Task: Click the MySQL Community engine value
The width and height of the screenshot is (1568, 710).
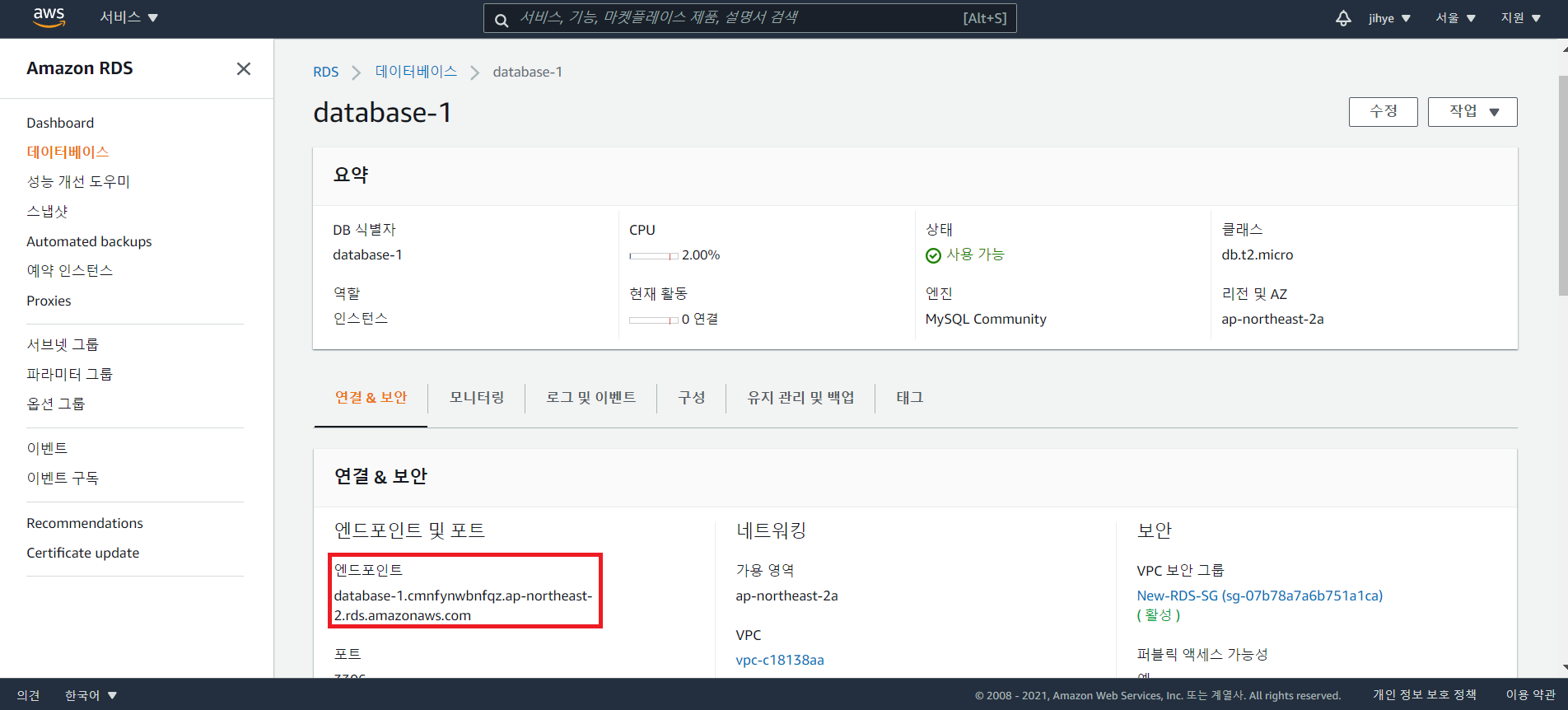Action: coord(986,319)
